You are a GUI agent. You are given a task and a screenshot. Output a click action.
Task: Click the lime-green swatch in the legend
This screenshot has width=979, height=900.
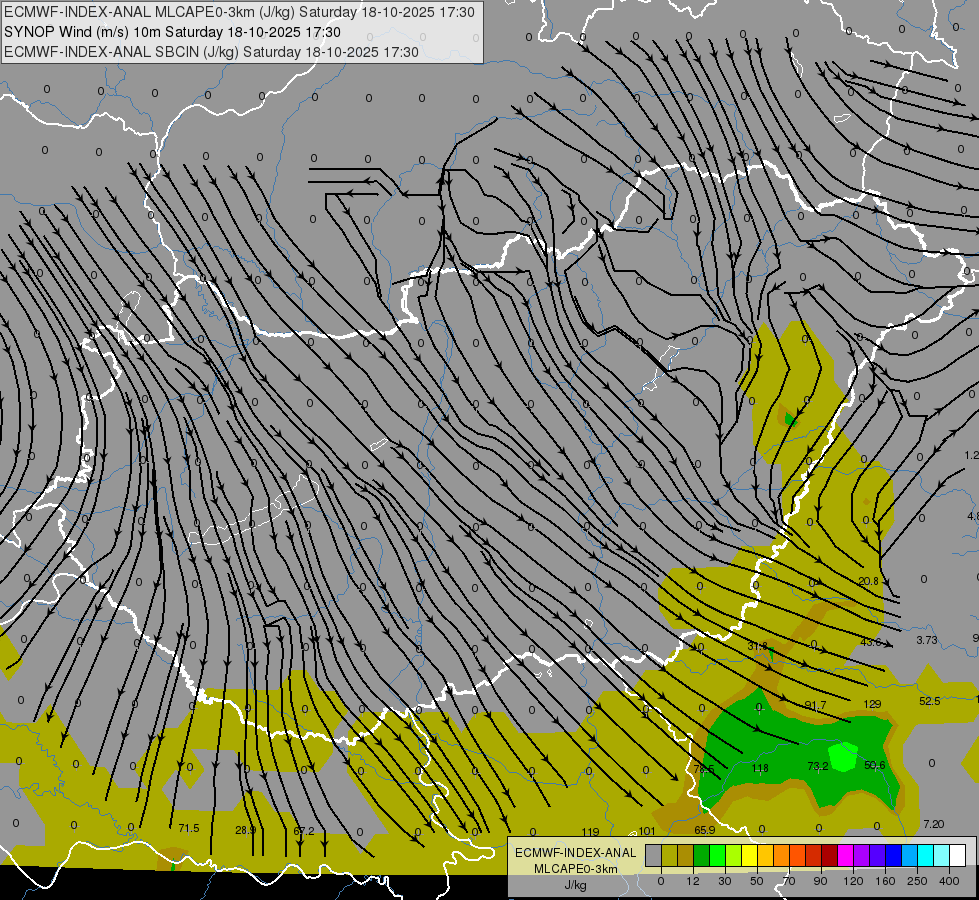(x=734, y=856)
